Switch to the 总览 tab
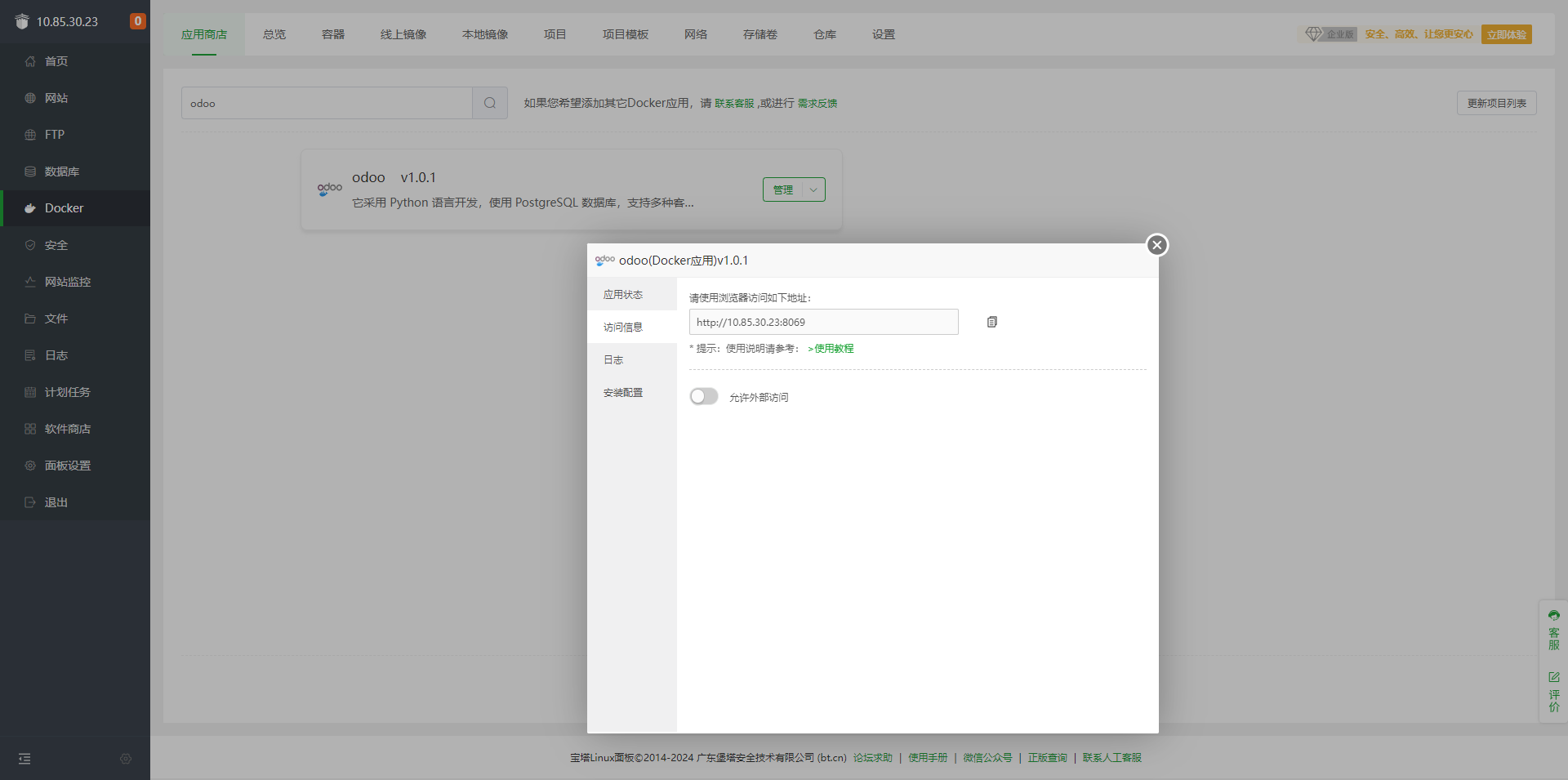Viewport: 1568px width, 780px height. click(274, 34)
